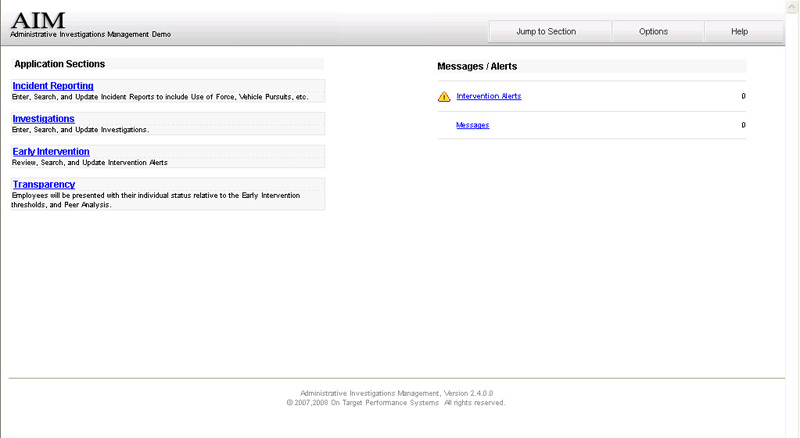Select the Transparency link
Screen dimensions: 800x438
pos(43,184)
